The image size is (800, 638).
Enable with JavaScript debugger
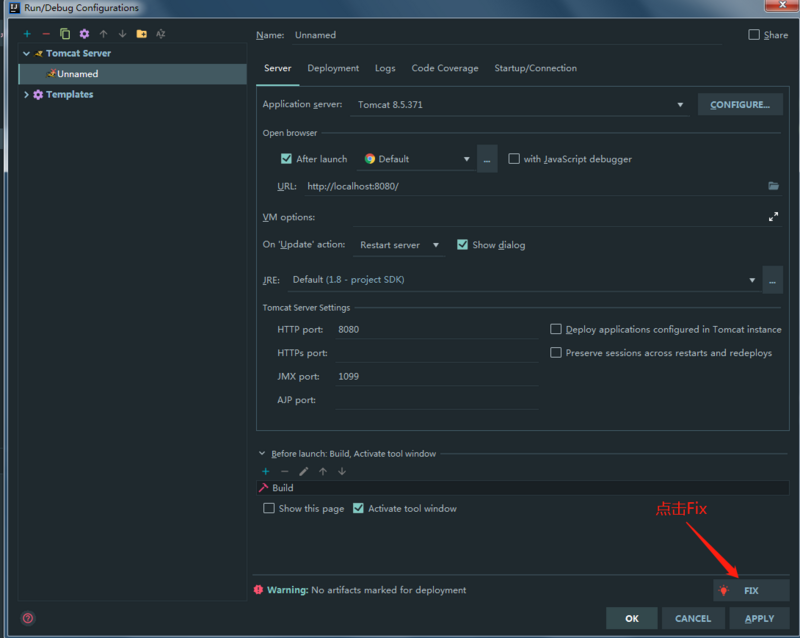tap(514, 159)
